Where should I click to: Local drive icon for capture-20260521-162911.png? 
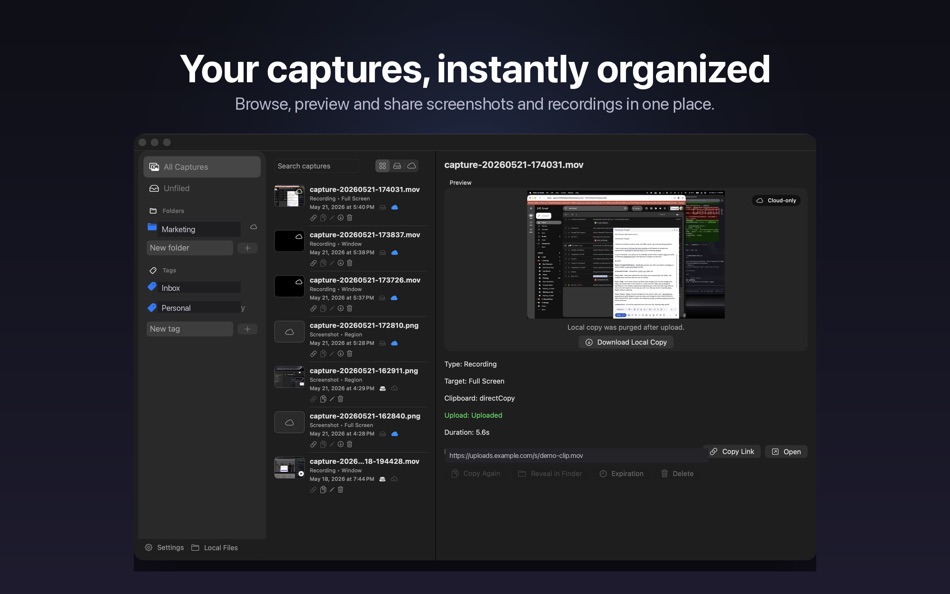pyautogui.click(x=382, y=389)
